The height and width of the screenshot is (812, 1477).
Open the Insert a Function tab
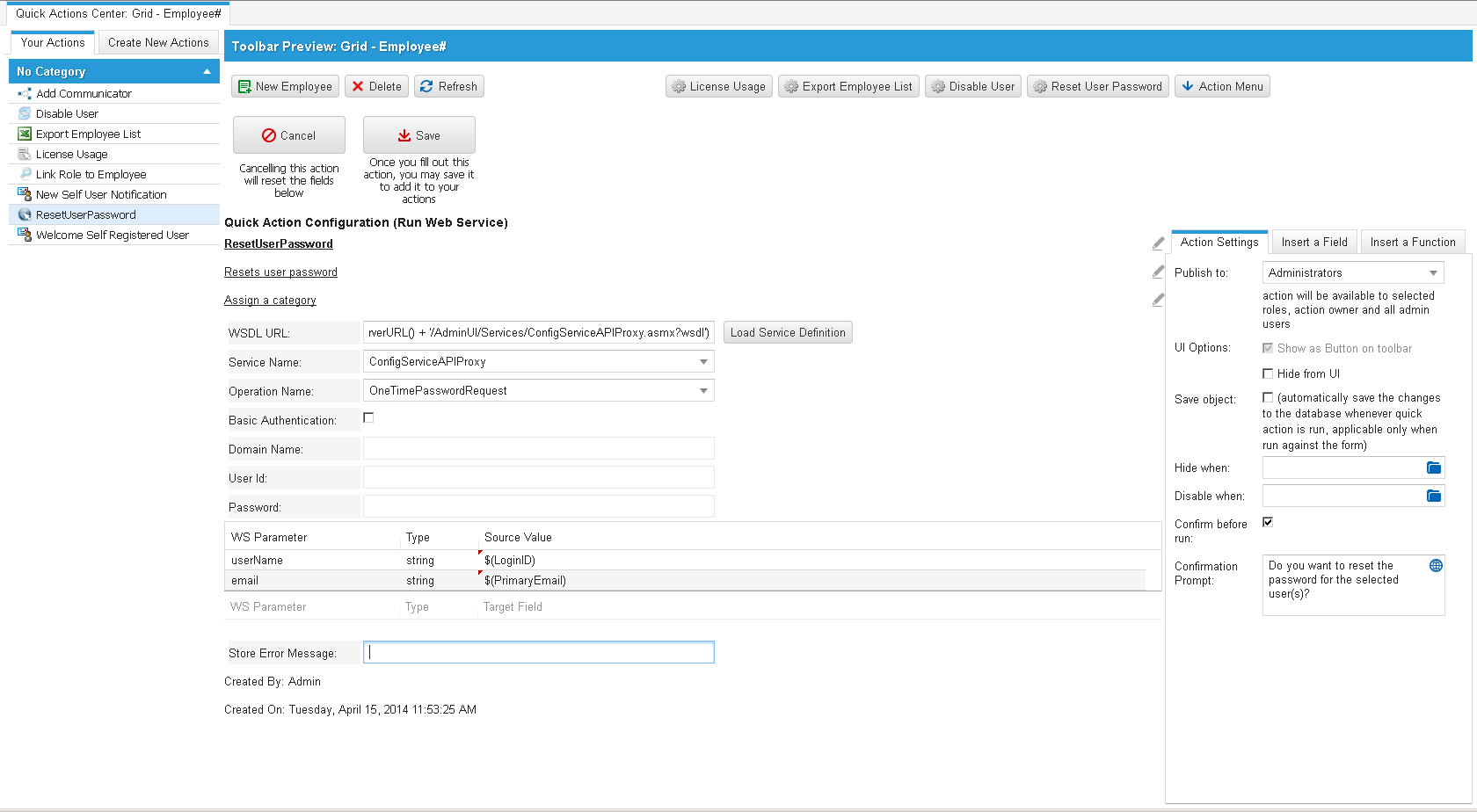(x=1412, y=243)
